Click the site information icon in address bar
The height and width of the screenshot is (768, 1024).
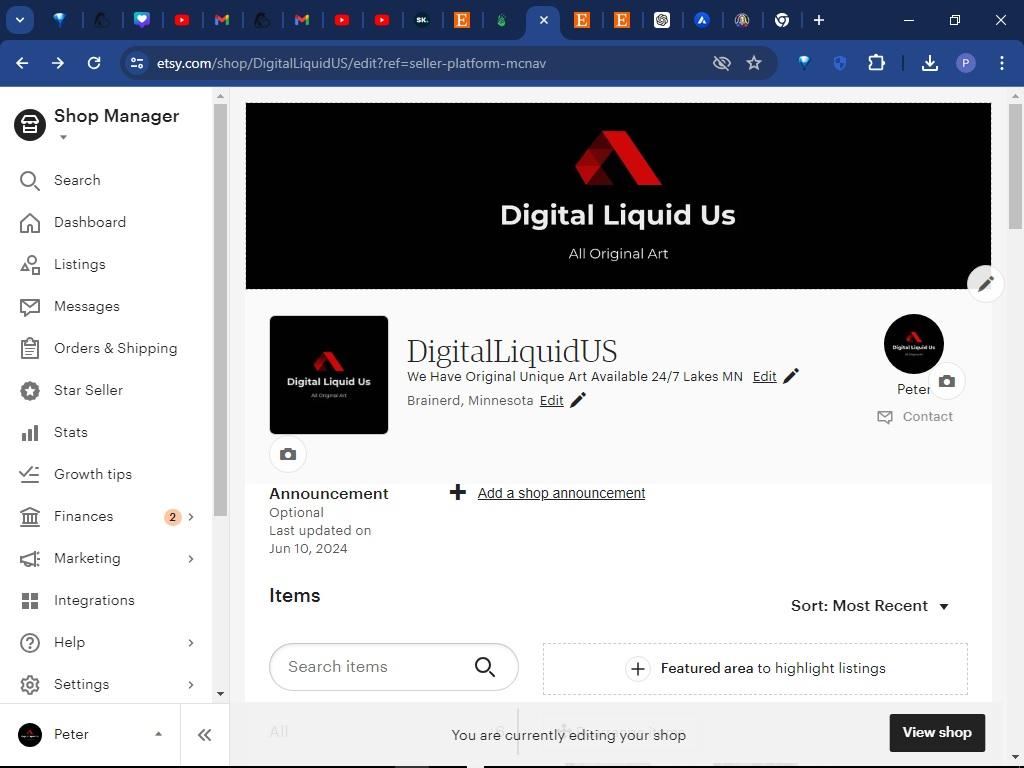136,63
